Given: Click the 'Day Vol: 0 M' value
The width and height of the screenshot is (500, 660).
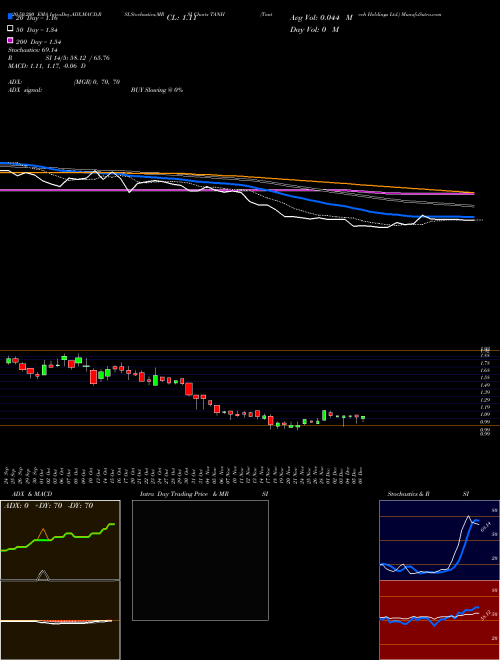Looking at the screenshot, I should [x=314, y=29].
